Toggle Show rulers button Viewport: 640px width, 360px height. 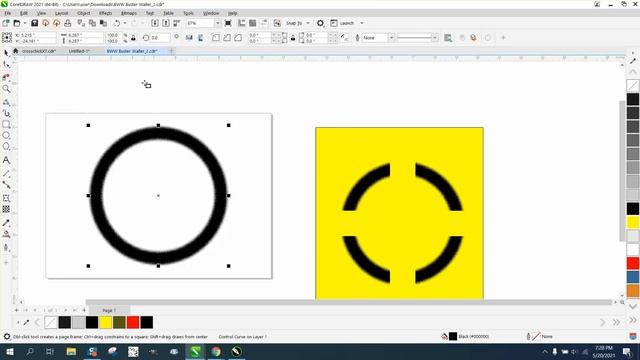pyautogui.click(x=242, y=23)
